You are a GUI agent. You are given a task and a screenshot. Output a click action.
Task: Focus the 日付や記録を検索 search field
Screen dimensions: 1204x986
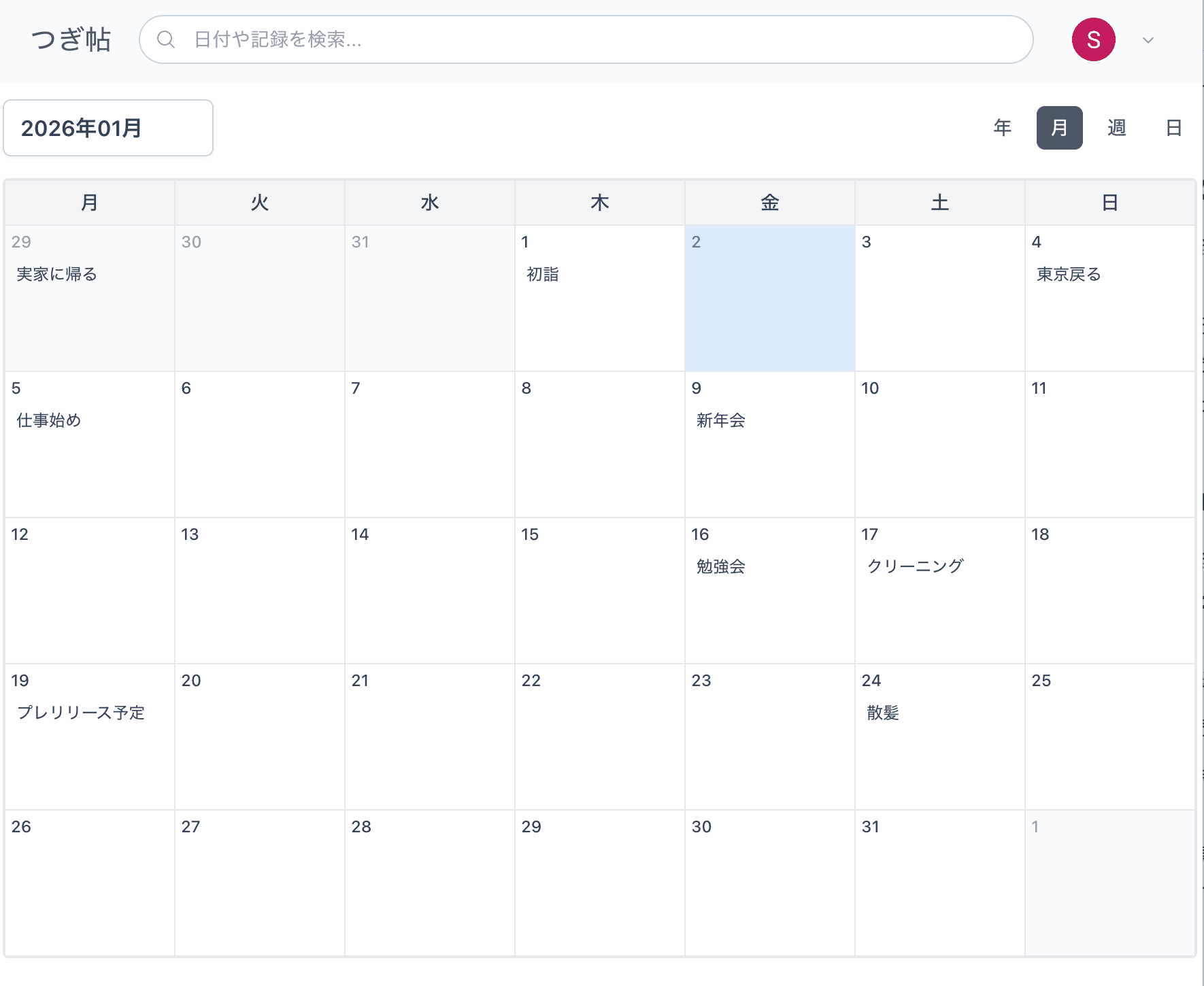(x=599, y=39)
